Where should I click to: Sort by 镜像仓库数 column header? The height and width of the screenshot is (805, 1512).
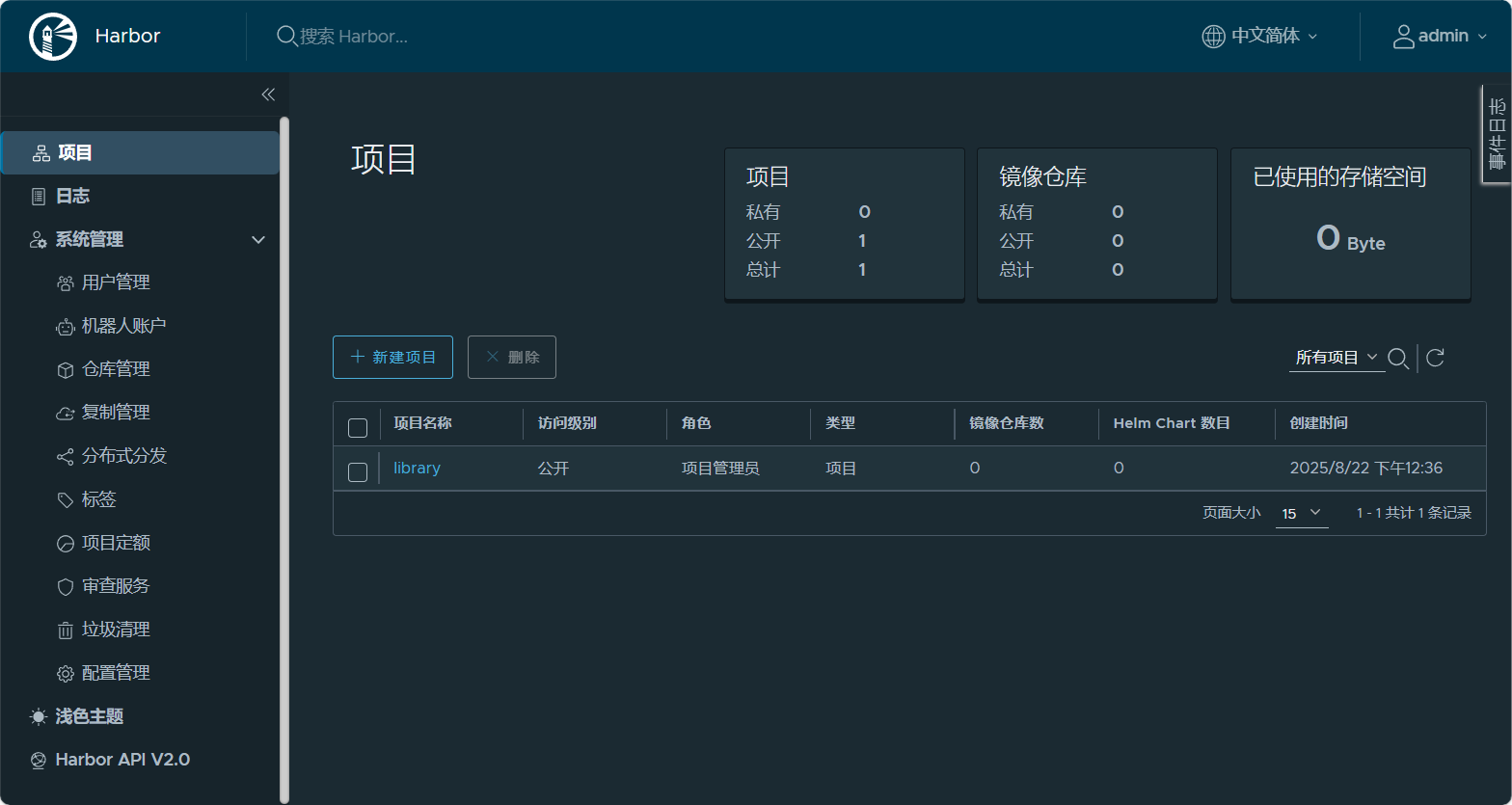click(x=1006, y=423)
